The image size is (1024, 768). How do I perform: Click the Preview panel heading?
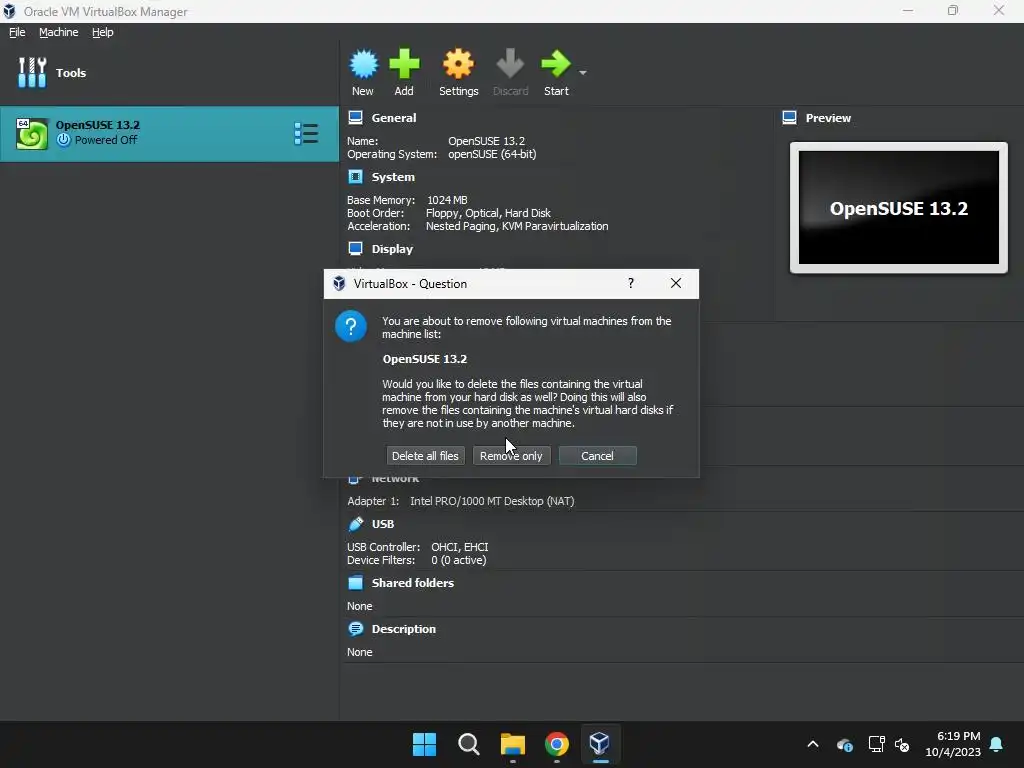(828, 118)
